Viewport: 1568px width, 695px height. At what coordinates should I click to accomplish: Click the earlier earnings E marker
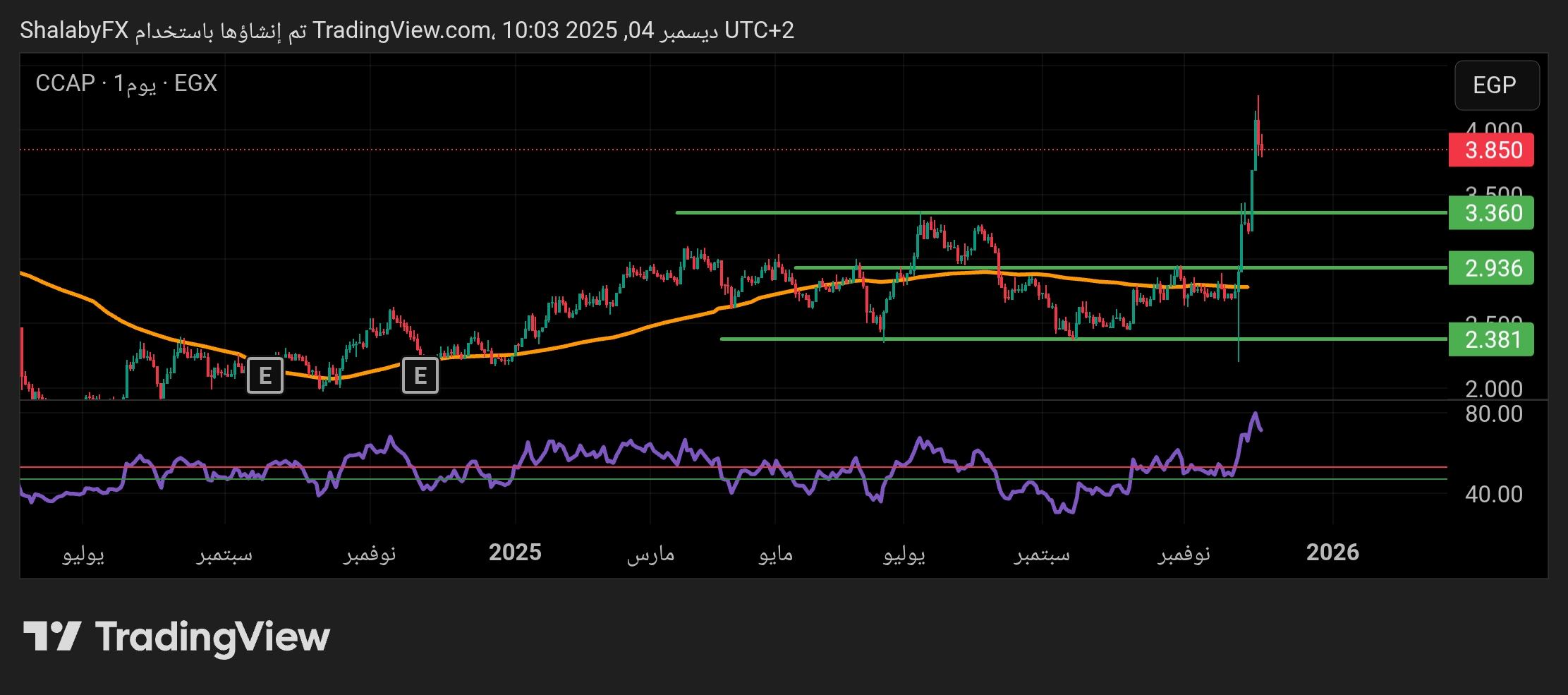pyautogui.click(x=265, y=375)
